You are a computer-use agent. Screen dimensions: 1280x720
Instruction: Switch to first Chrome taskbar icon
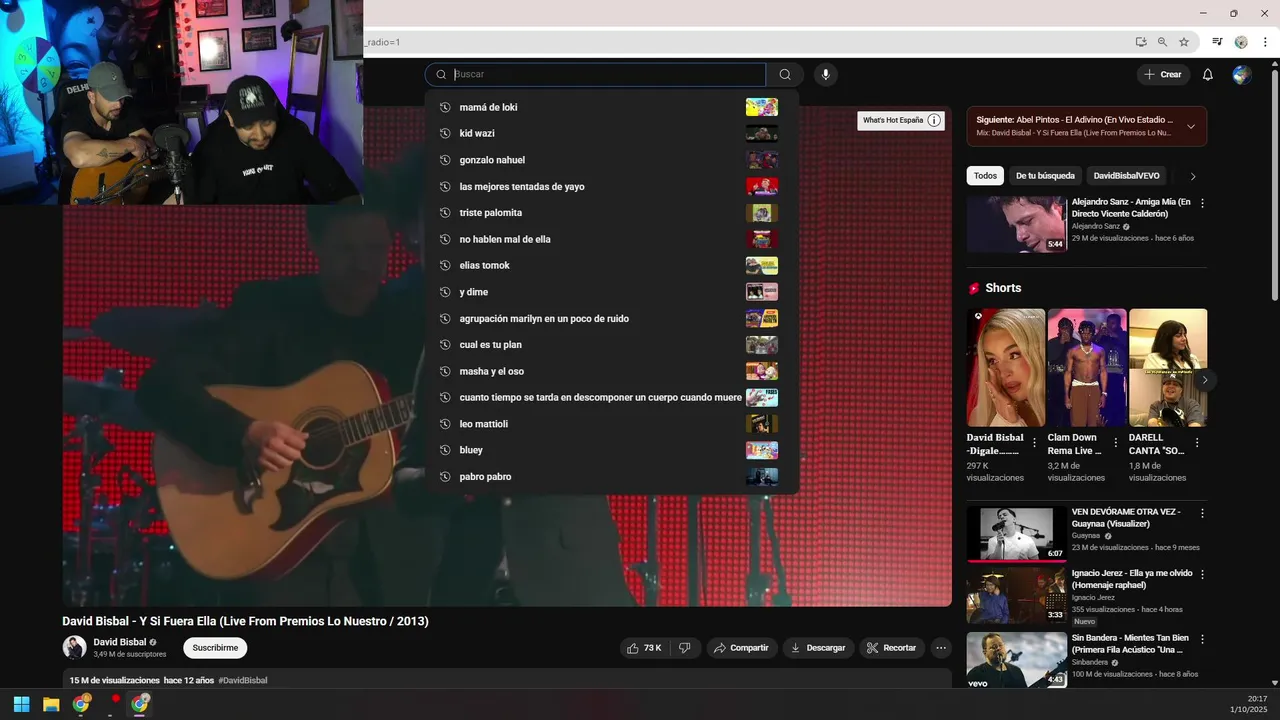point(81,704)
